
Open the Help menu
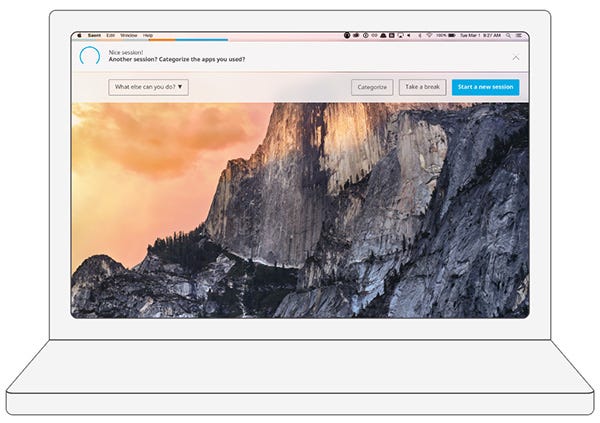click(148, 35)
